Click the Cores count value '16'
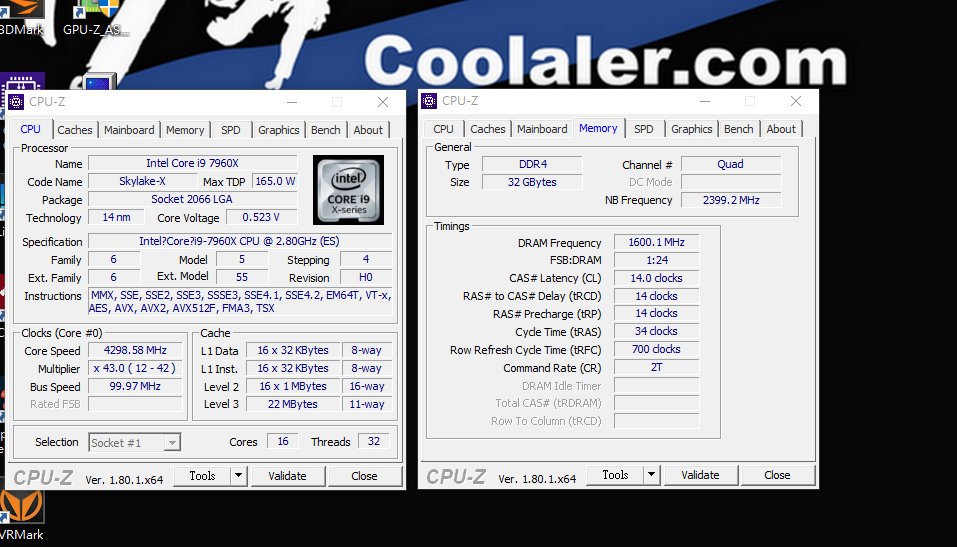 [283, 441]
